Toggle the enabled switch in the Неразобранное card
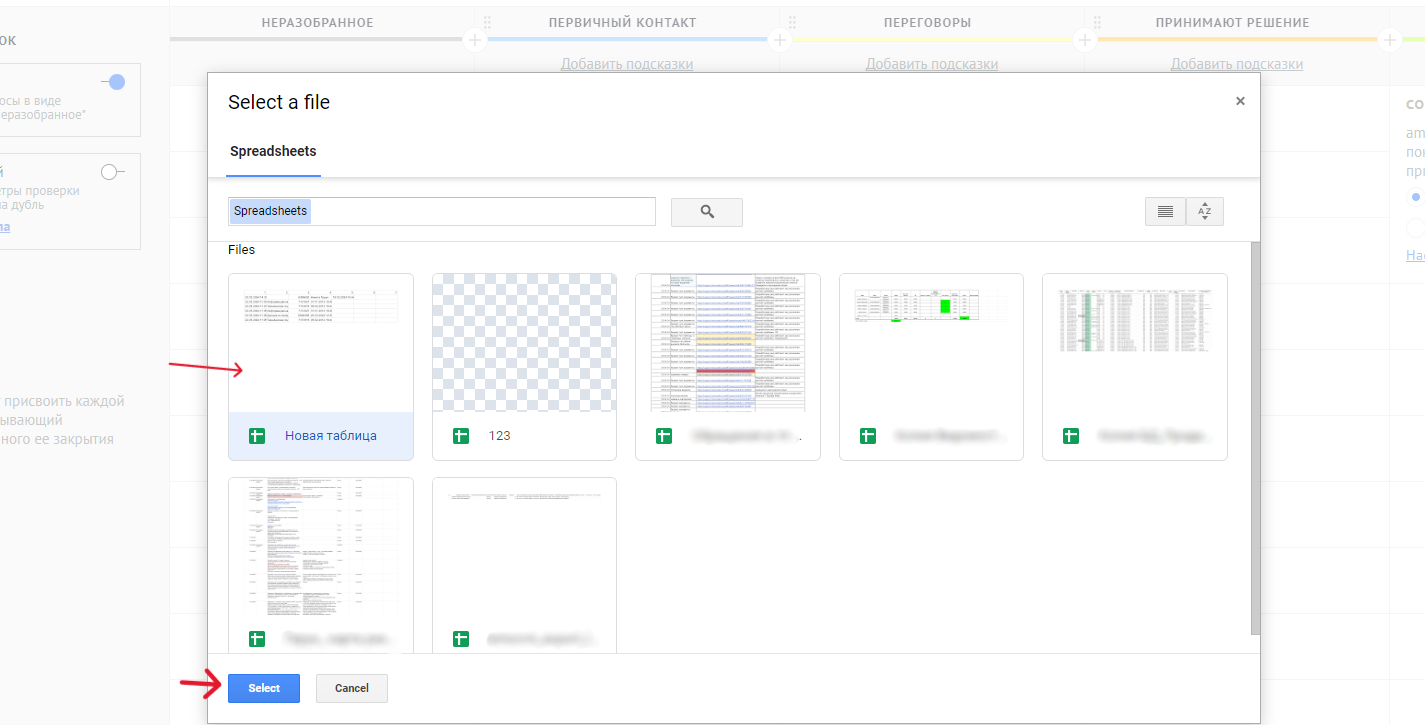Image resolution: width=1425 pixels, height=725 pixels. (113, 82)
